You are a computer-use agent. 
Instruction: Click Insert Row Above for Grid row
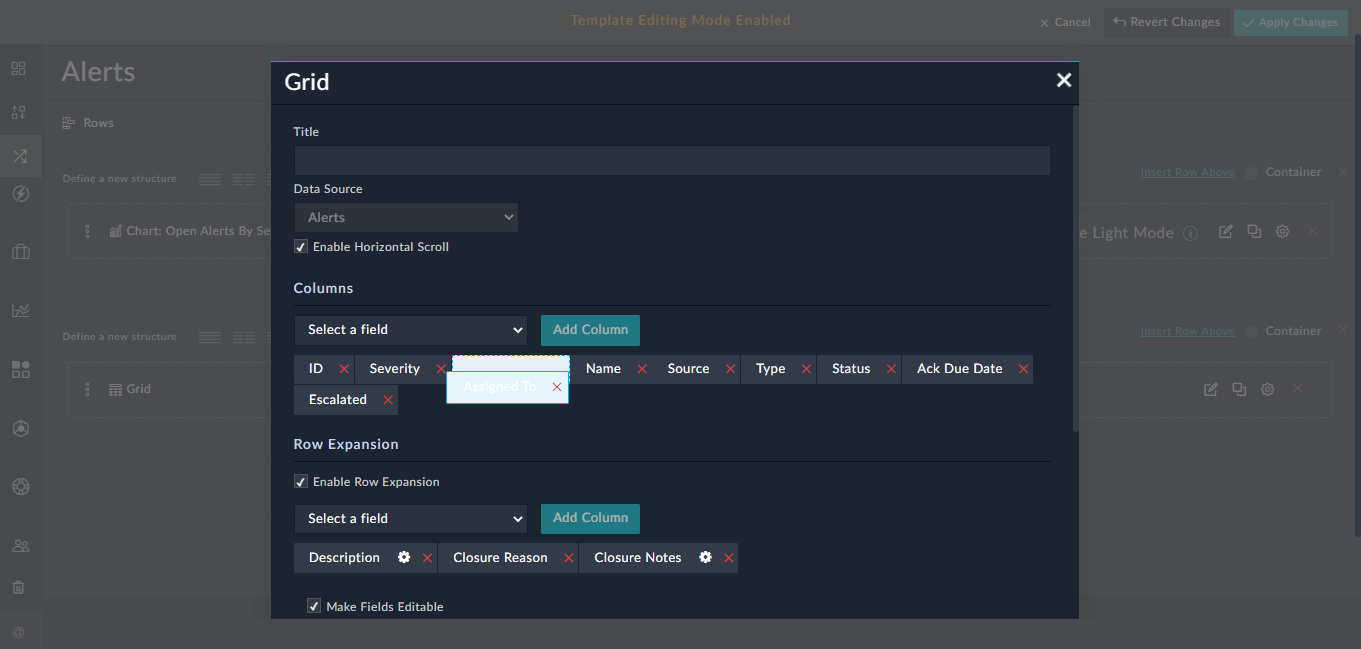1187,332
